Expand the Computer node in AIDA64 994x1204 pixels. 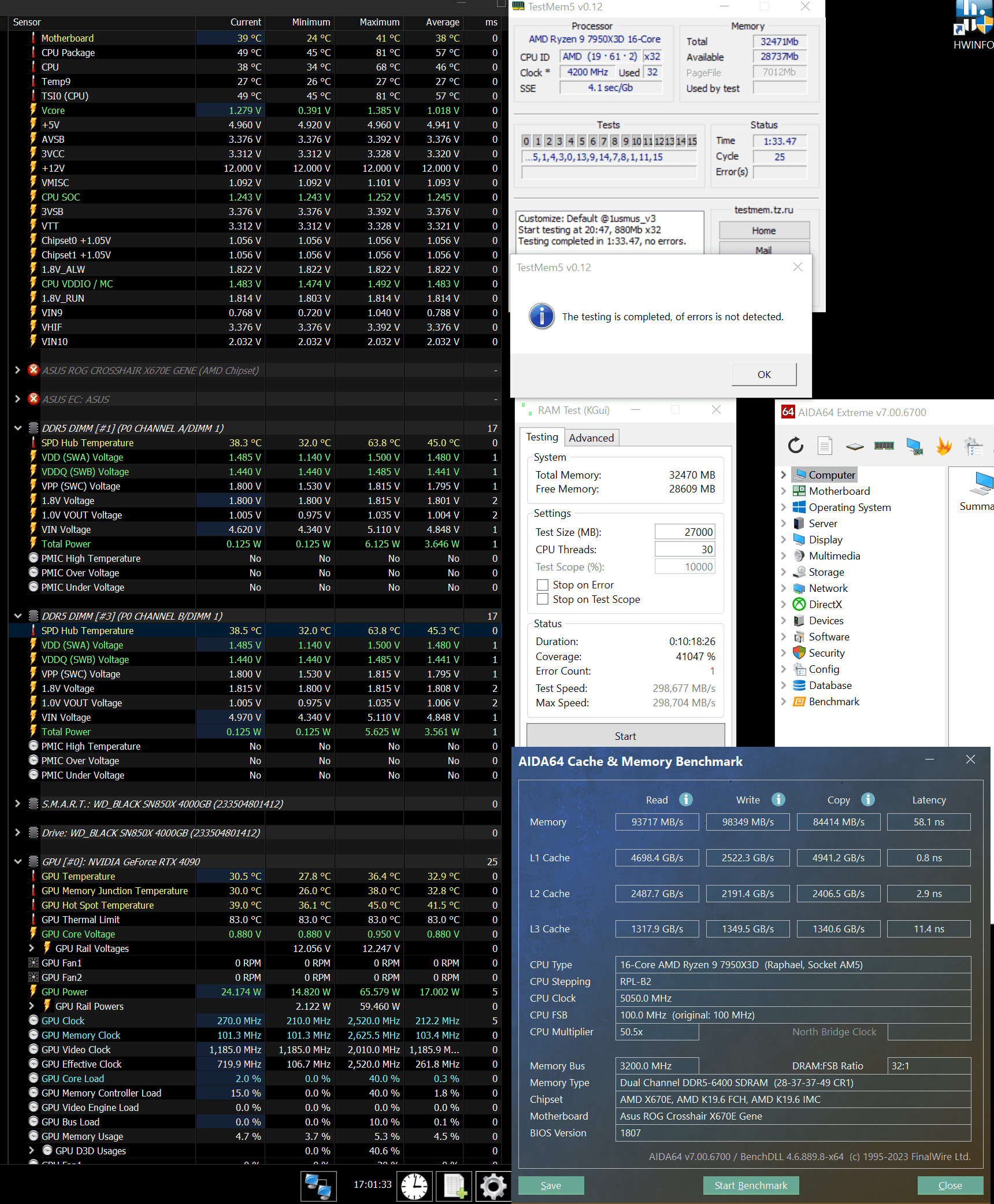pos(784,475)
